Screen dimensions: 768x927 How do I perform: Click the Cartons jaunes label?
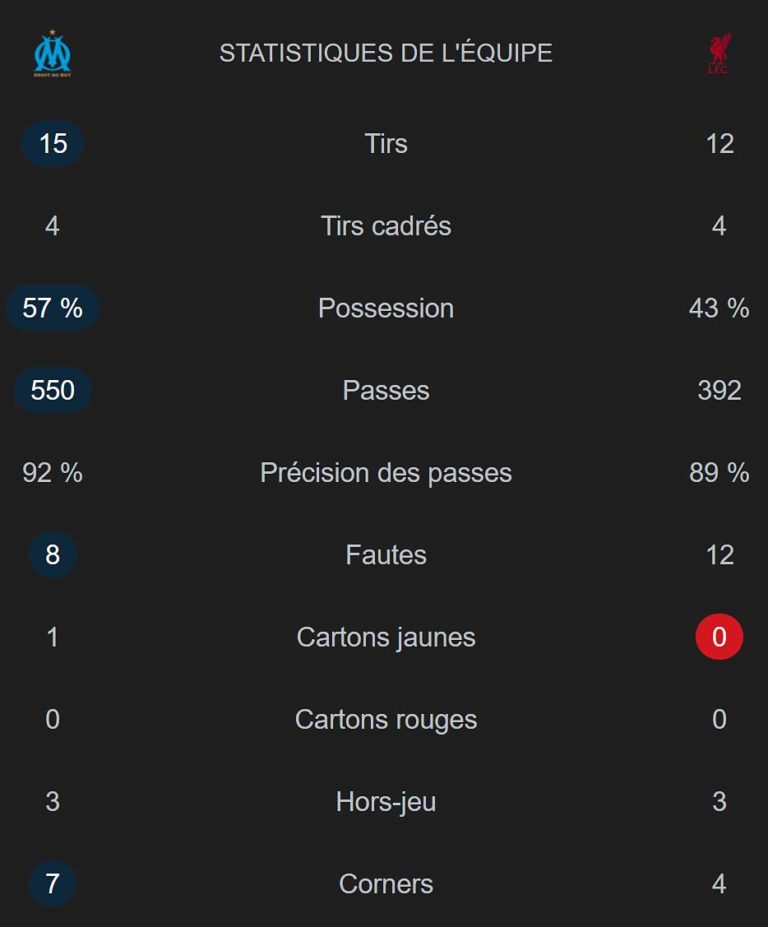[386, 637]
